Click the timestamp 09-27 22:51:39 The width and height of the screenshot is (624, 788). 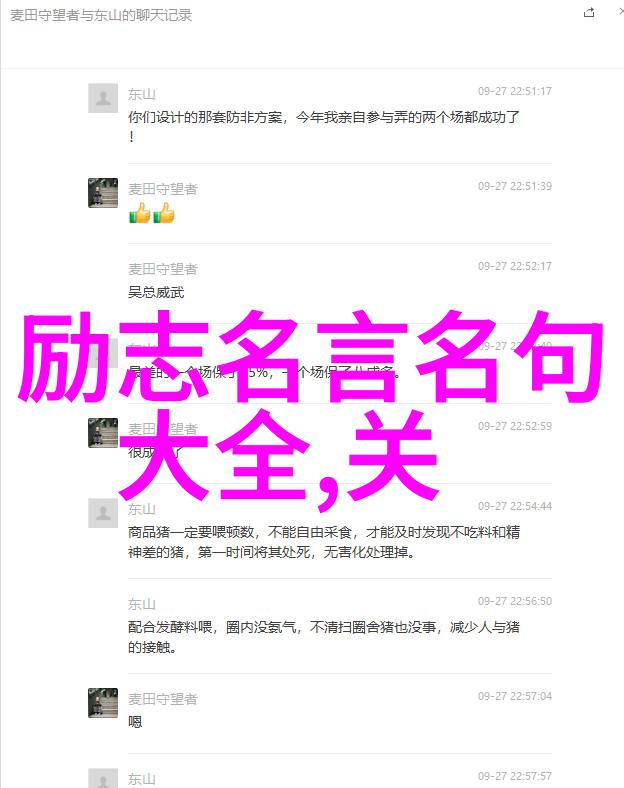pyautogui.click(x=514, y=186)
